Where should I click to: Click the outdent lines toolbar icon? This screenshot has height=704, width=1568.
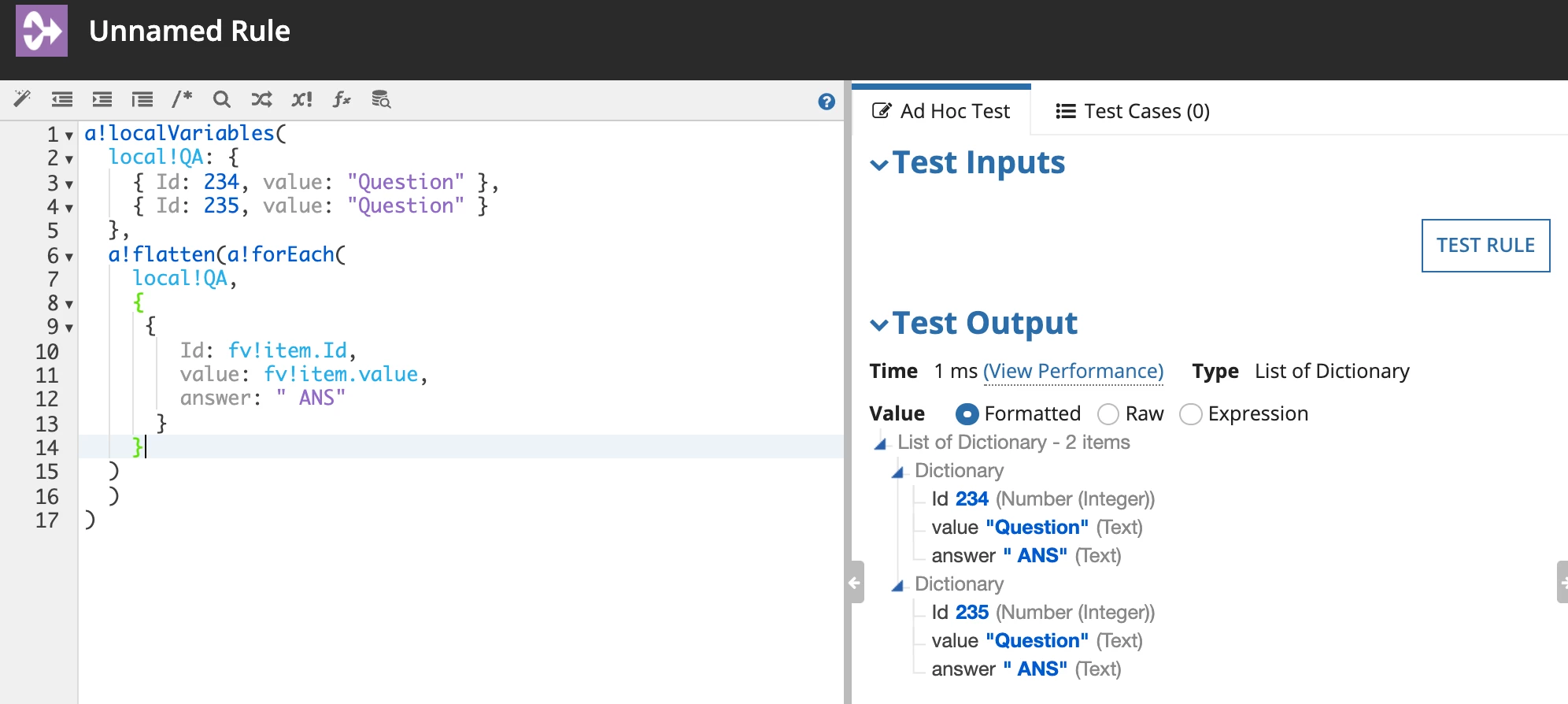point(62,99)
